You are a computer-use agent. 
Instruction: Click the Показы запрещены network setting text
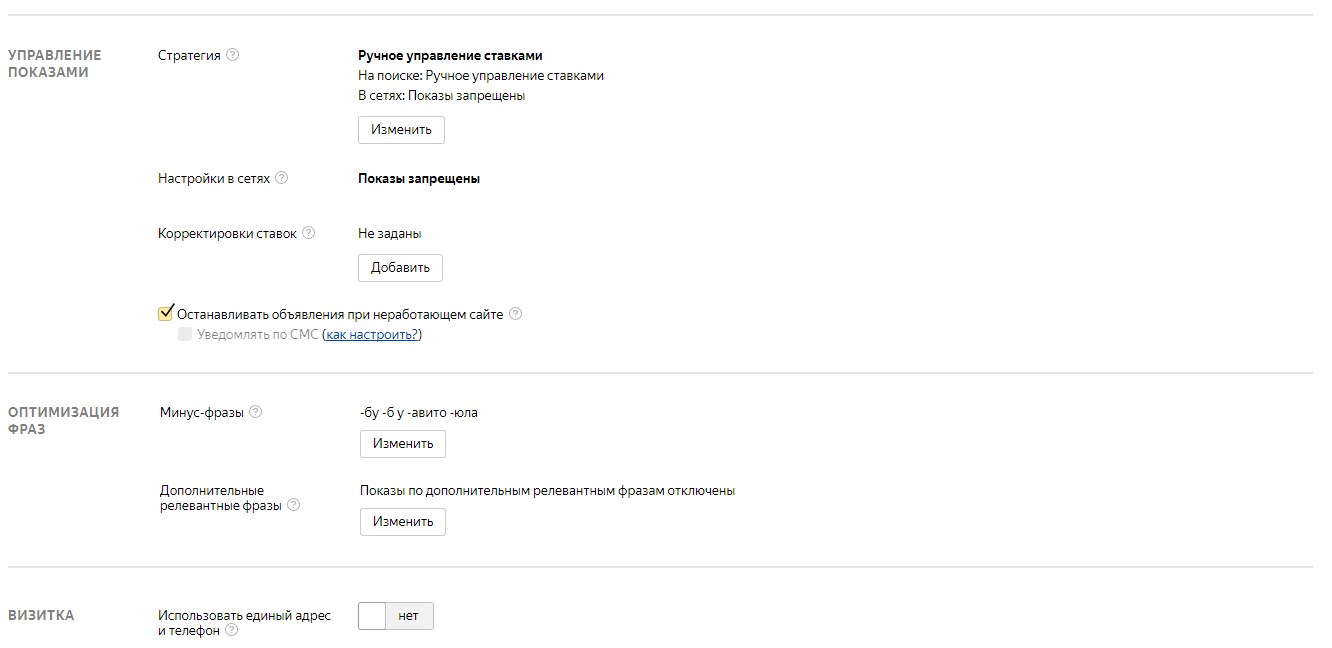click(x=419, y=178)
